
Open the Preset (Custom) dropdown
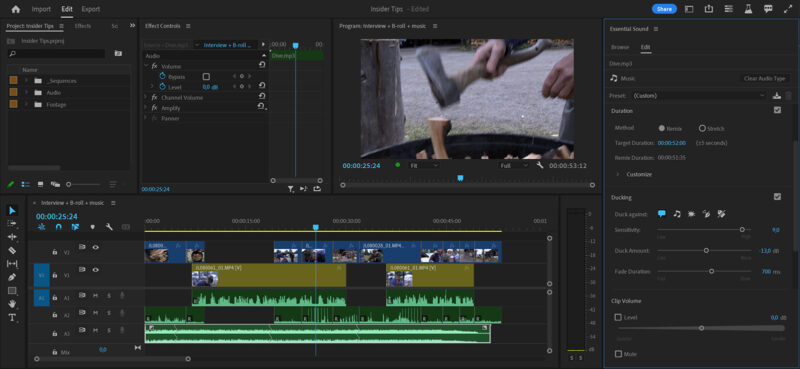pos(699,95)
